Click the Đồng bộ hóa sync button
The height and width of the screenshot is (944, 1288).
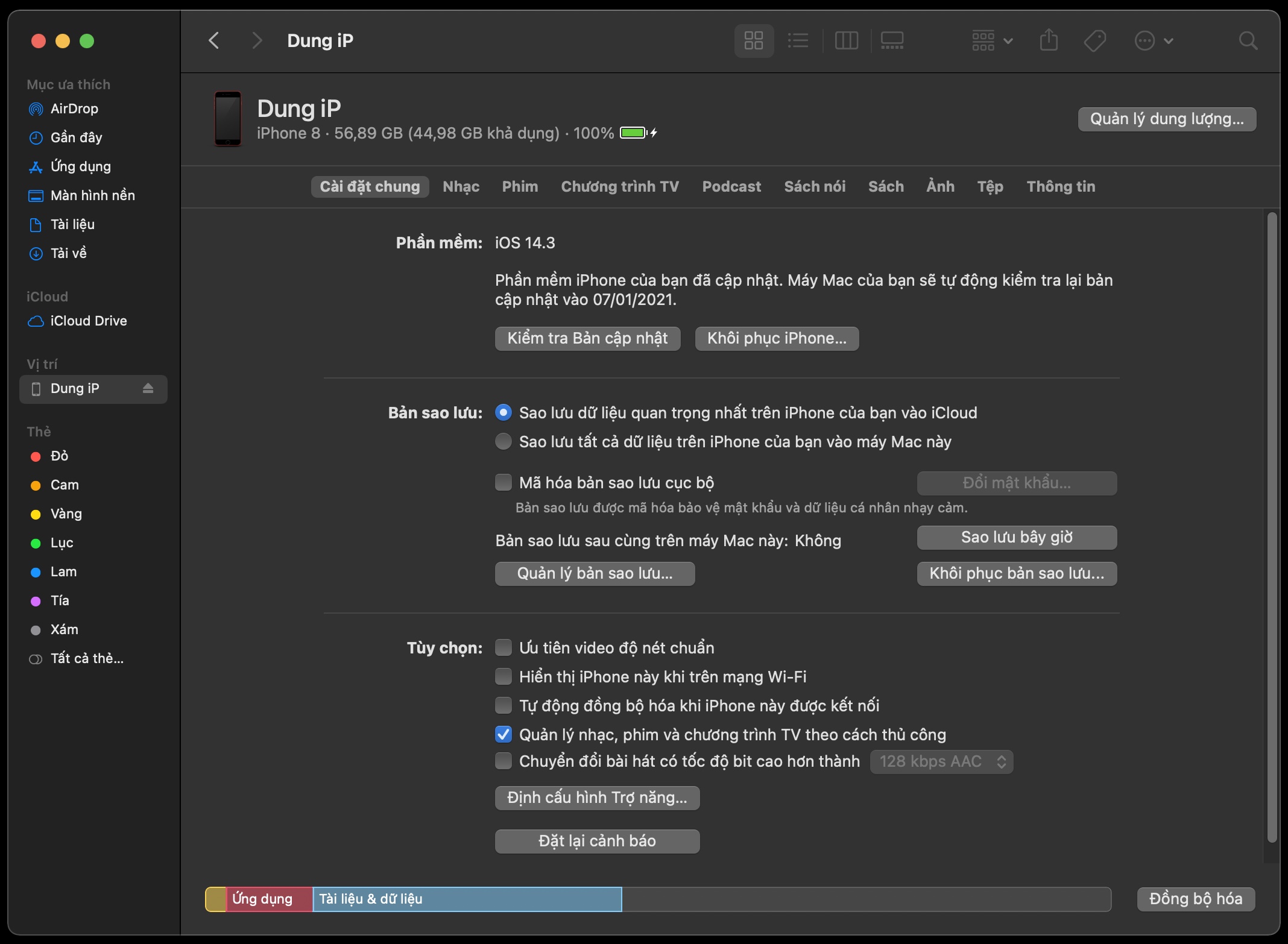coord(1196,899)
